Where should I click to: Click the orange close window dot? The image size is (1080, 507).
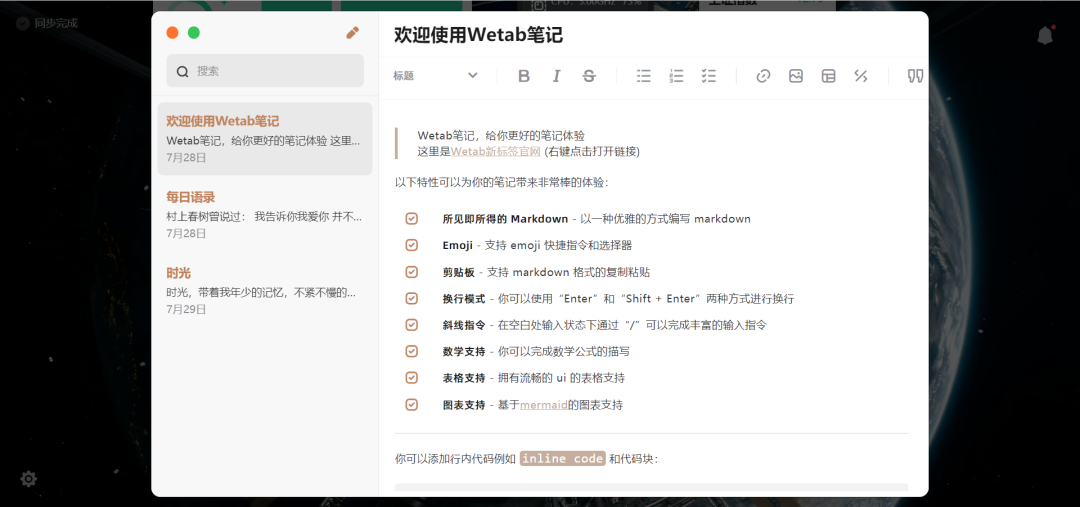172,32
